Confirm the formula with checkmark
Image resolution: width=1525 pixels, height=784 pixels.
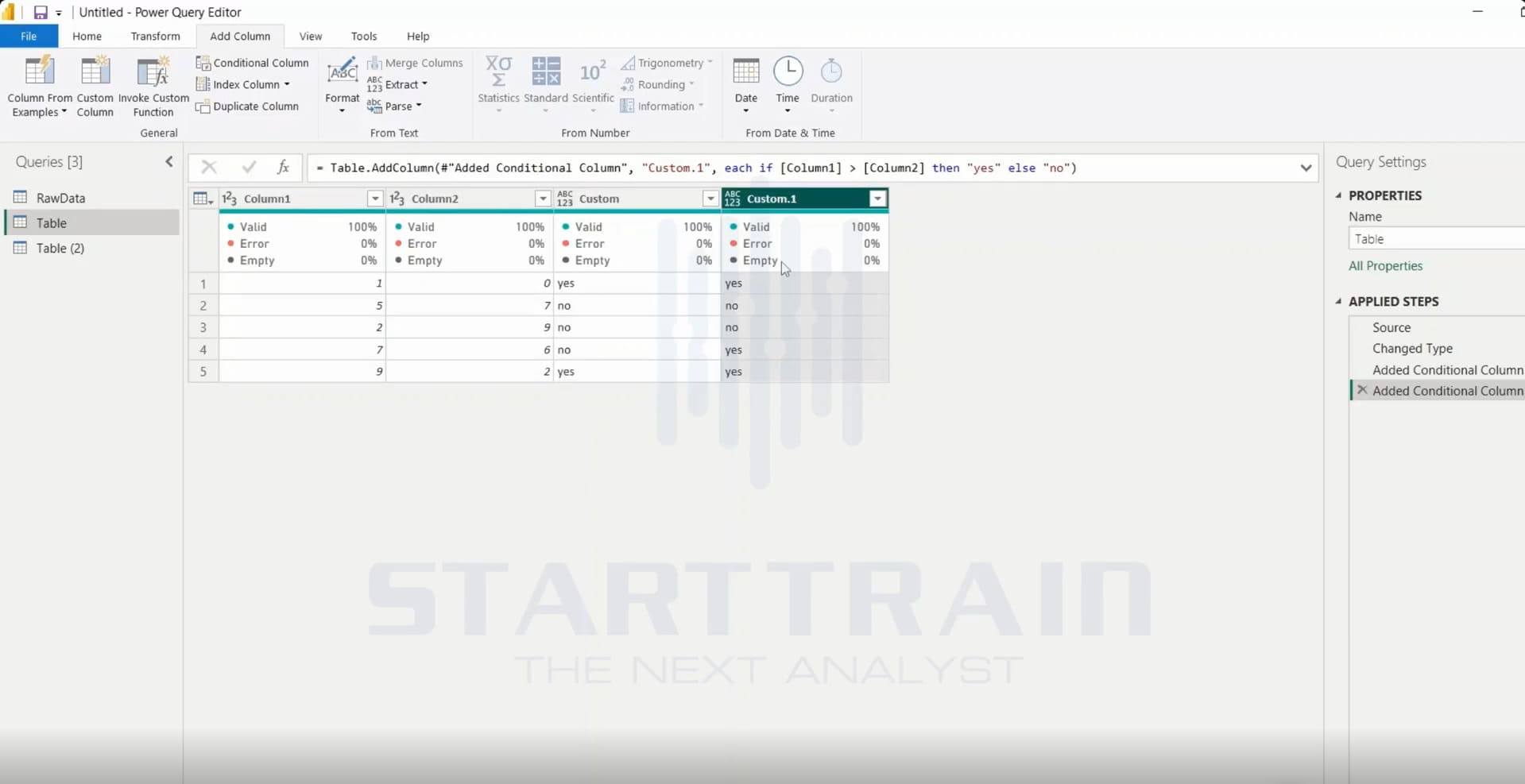tap(249, 167)
